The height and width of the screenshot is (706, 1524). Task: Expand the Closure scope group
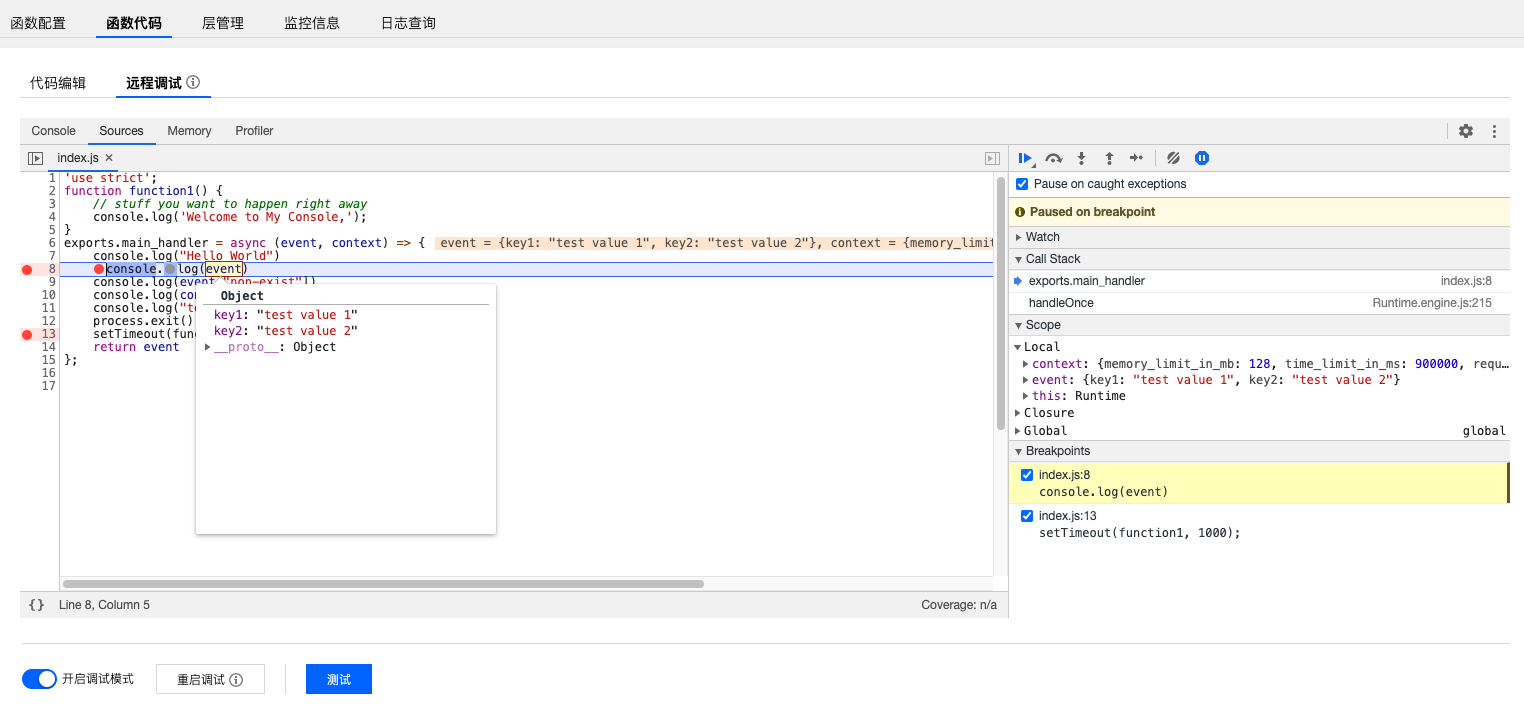1018,413
